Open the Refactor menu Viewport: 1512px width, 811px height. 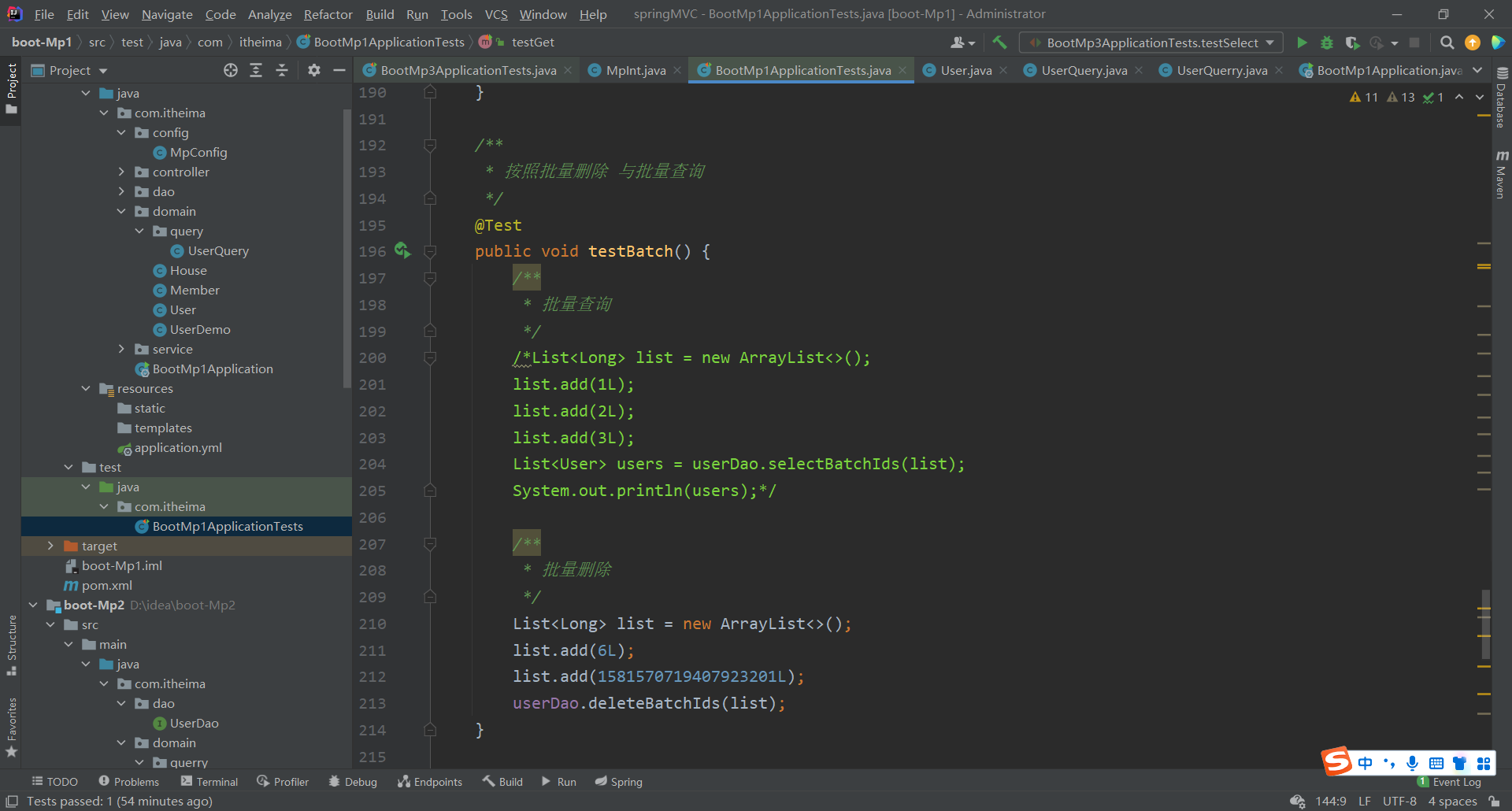[x=328, y=14]
